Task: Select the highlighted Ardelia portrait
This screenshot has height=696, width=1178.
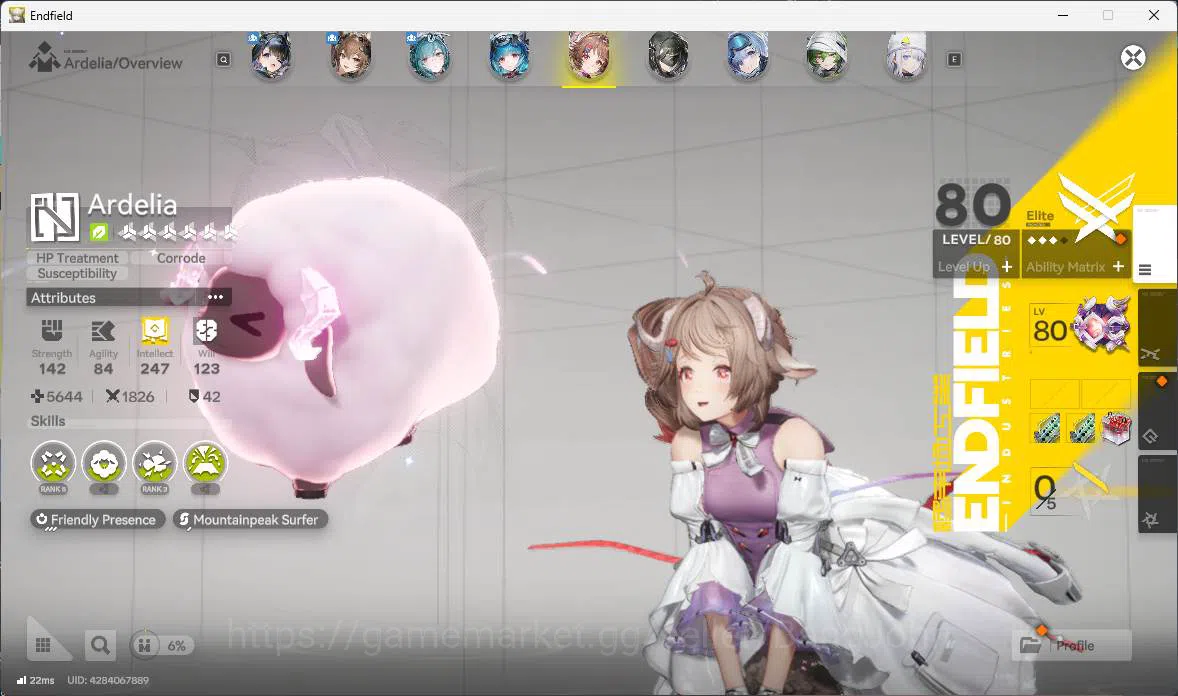Action: 588,56
